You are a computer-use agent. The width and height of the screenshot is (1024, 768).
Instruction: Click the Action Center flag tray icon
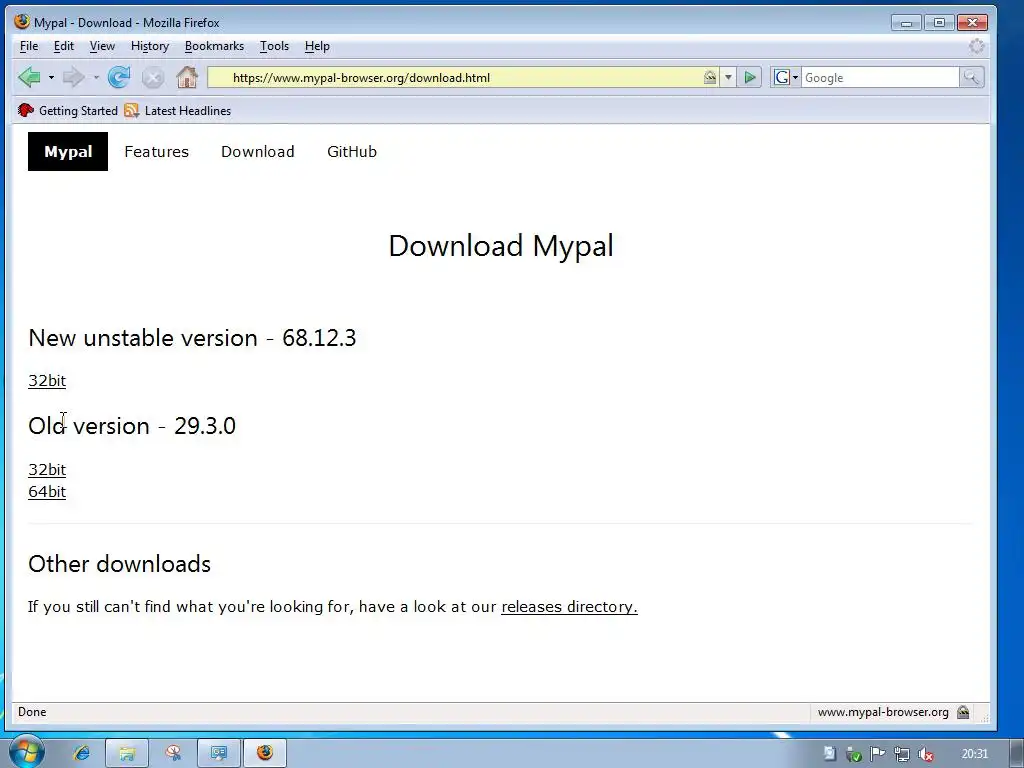pos(878,754)
